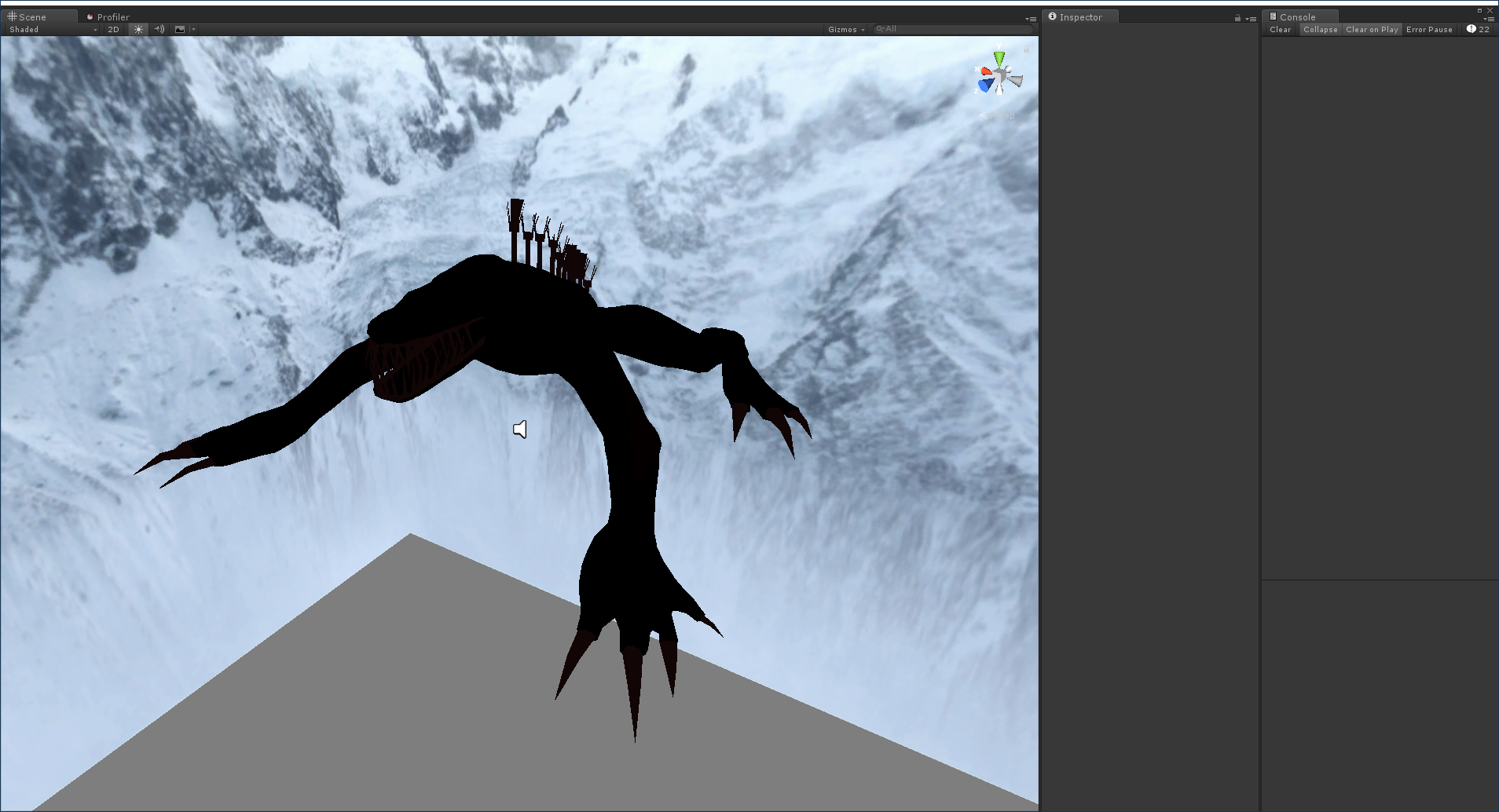Toggle scene lighting sun icon
The image size is (1499, 812).
138,29
